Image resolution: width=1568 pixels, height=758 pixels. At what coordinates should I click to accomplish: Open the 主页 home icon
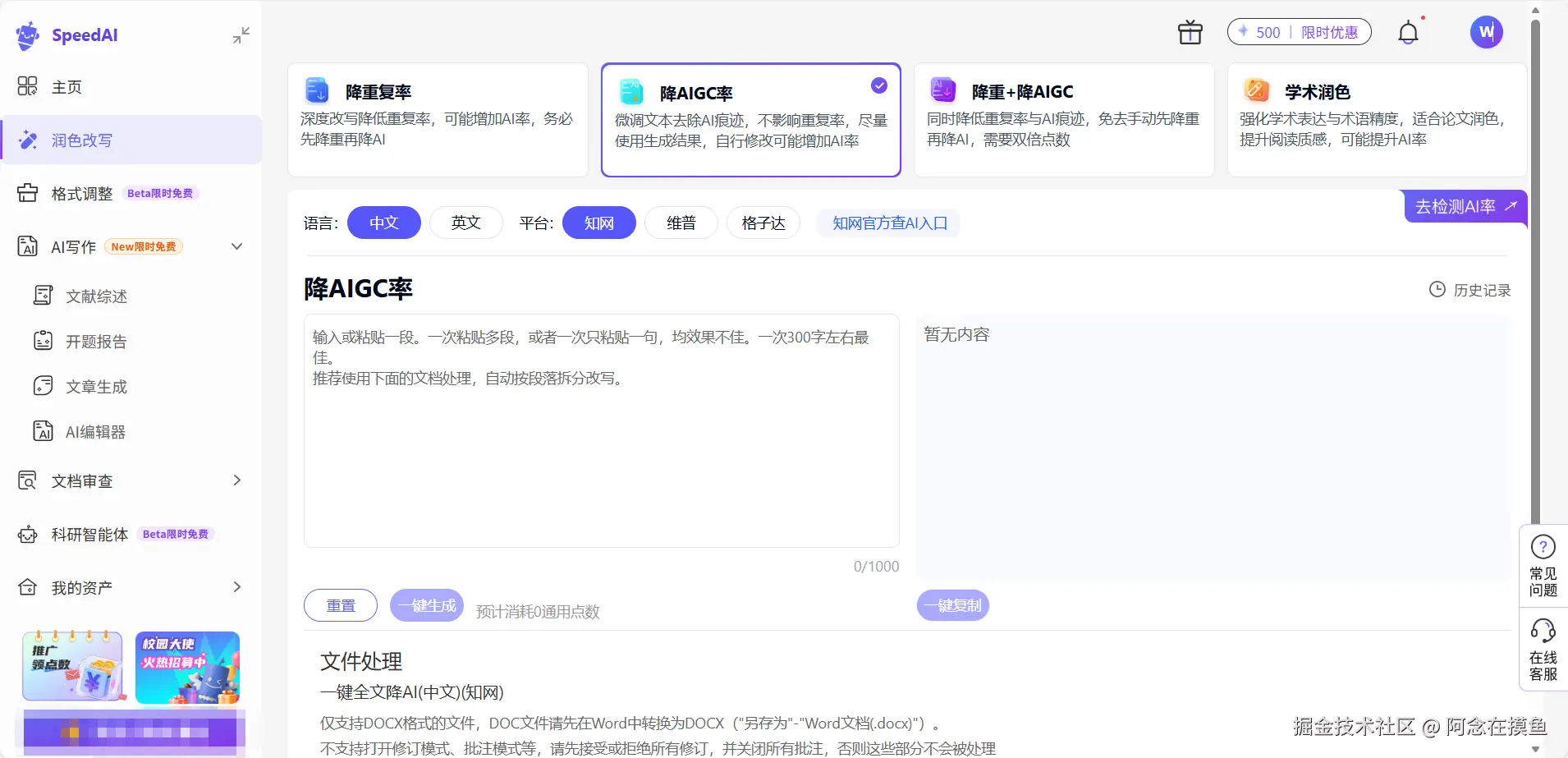27,86
